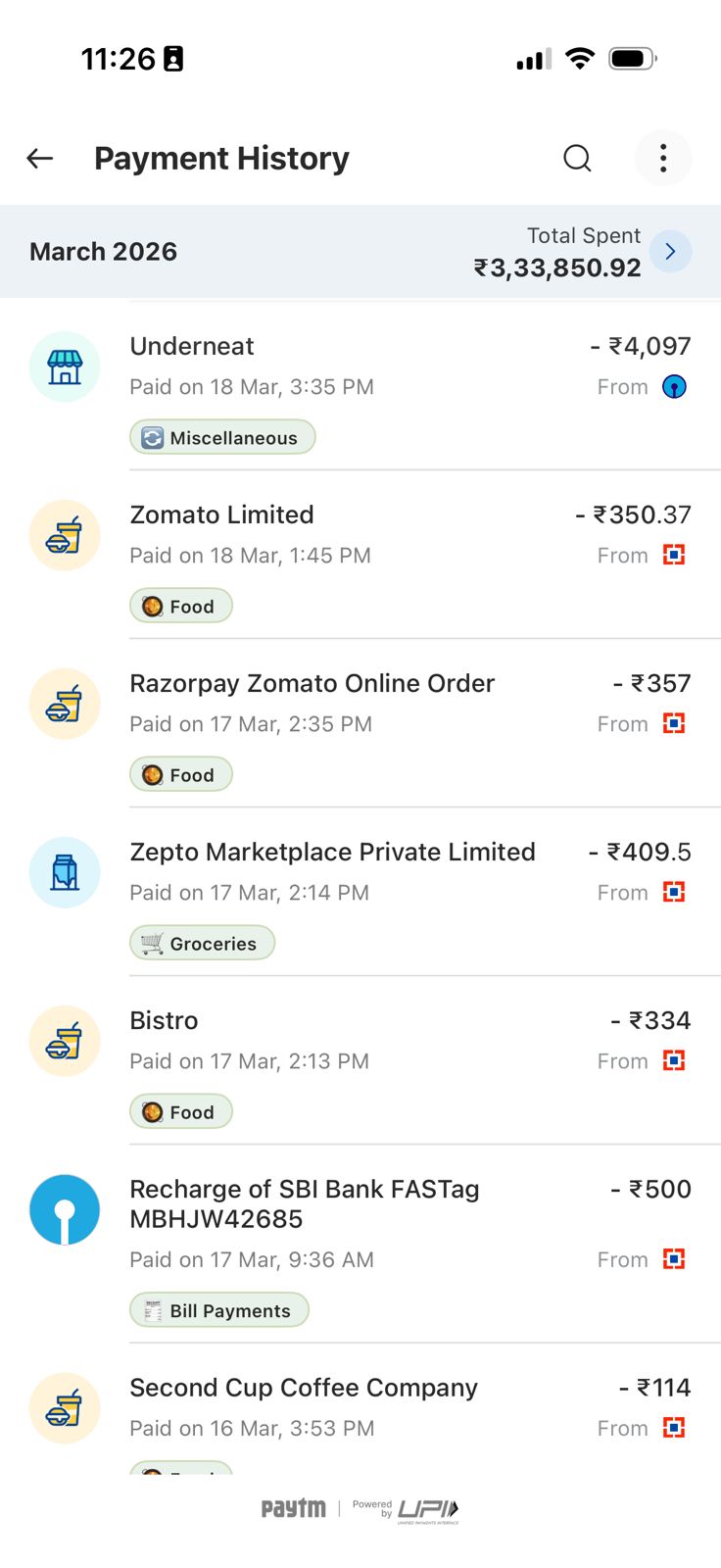
Task: Tap the Zomato Limited food icon
Action: coord(65,535)
